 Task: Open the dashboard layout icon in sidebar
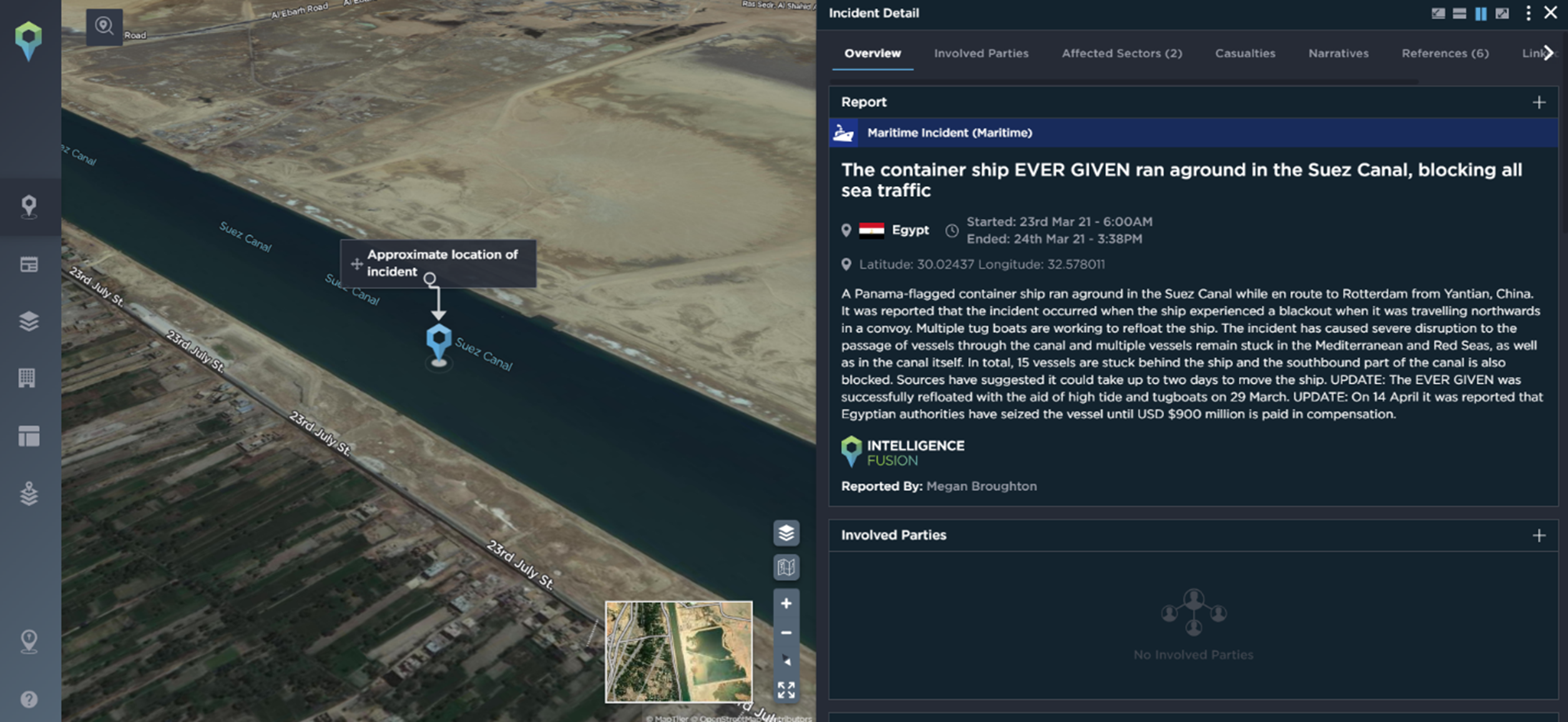29,436
